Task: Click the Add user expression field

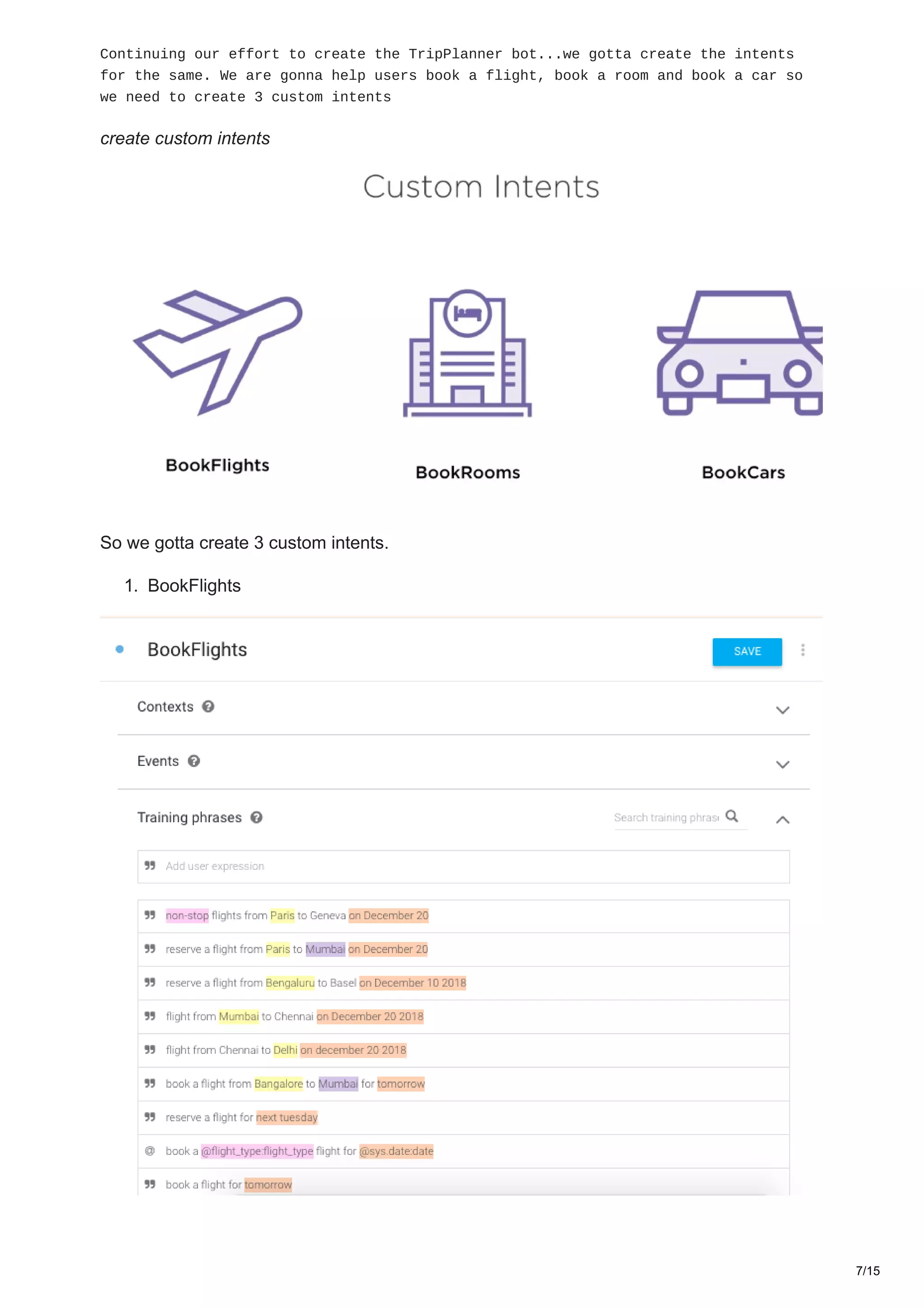Action: 463,867
